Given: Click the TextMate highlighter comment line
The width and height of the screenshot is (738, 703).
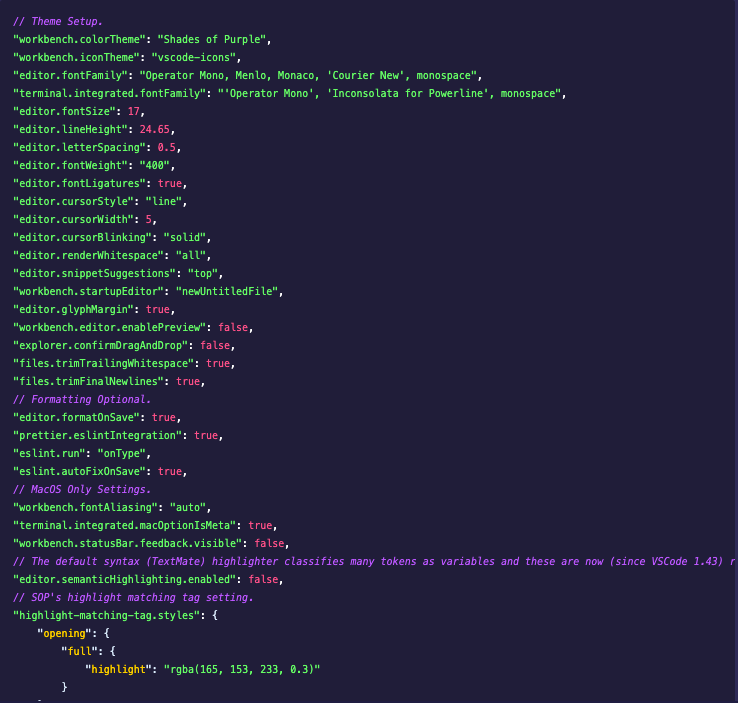Looking at the screenshot, I should pos(375,561).
